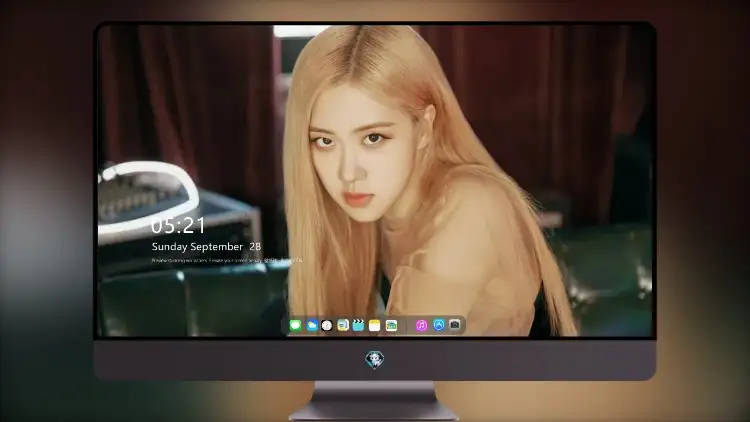750x422 pixels.
Task: Click the 05:21 clock display
Action: click(x=178, y=226)
